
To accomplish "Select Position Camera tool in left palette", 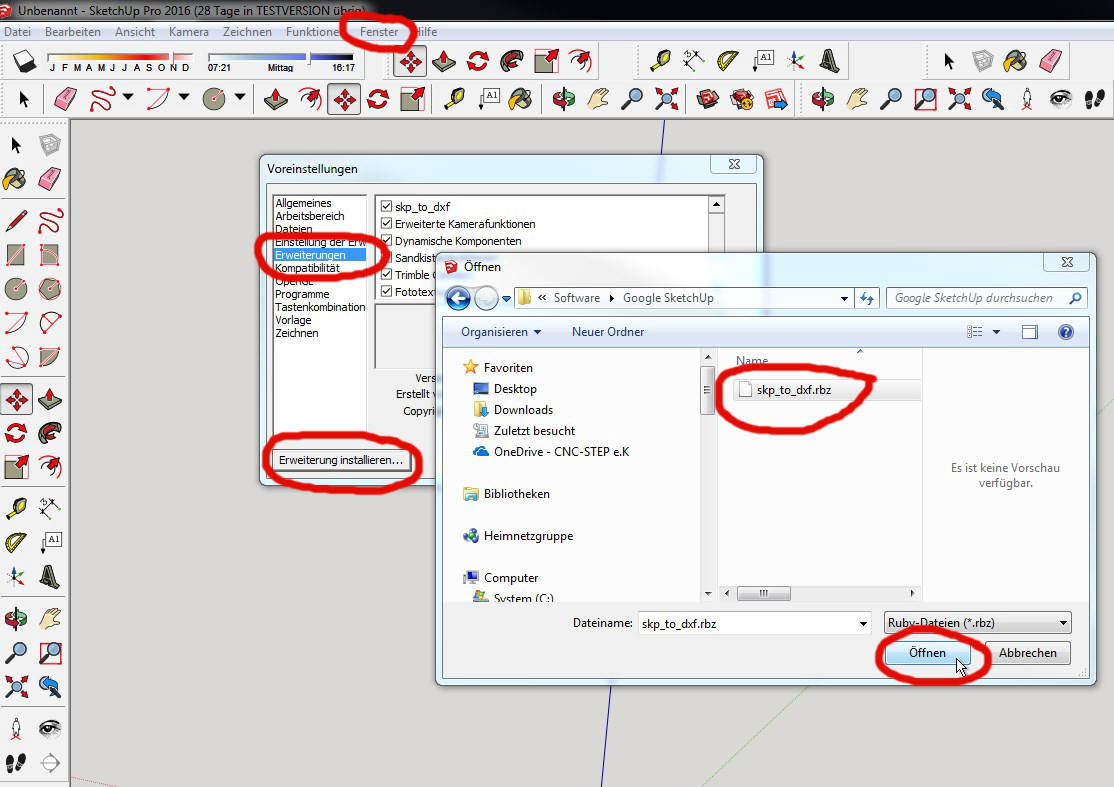I will click(x=16, y=729).
